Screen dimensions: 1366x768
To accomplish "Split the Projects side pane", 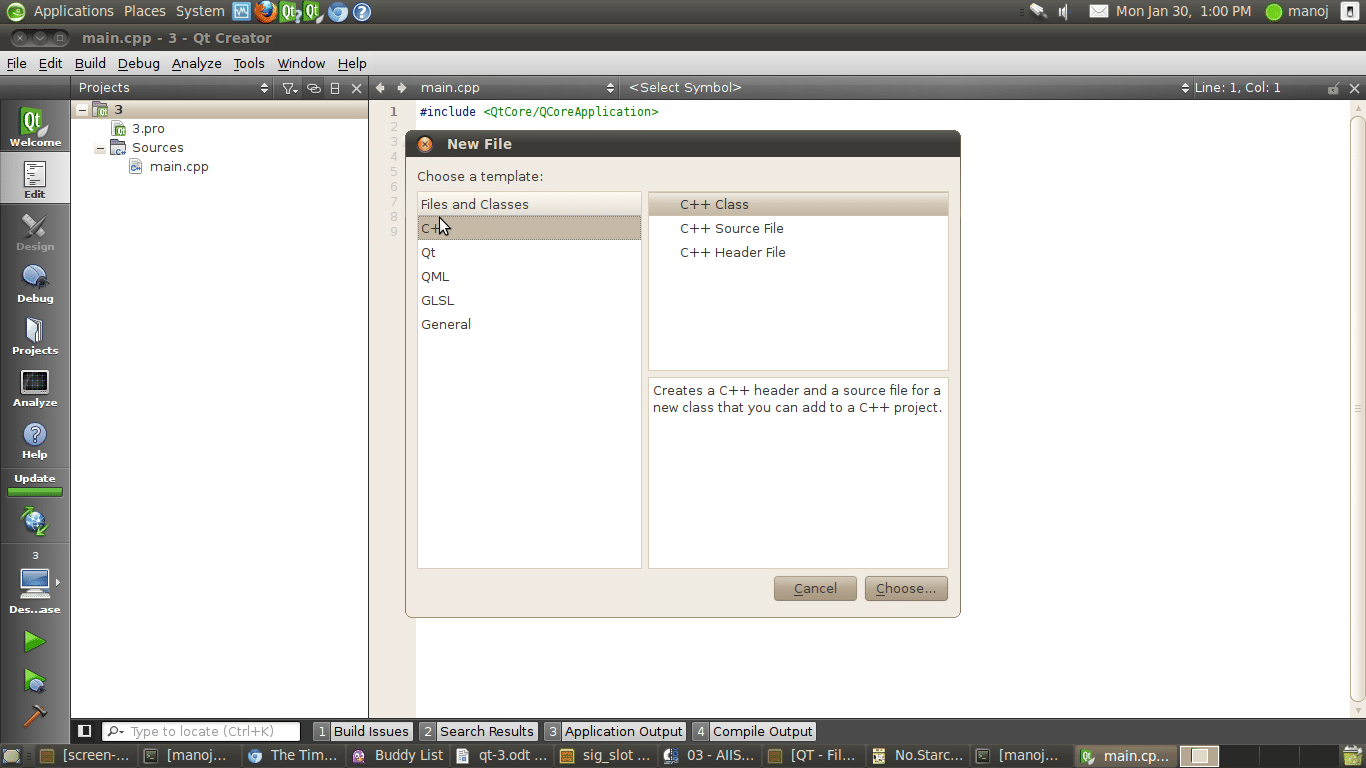I will tap(335, 88).
